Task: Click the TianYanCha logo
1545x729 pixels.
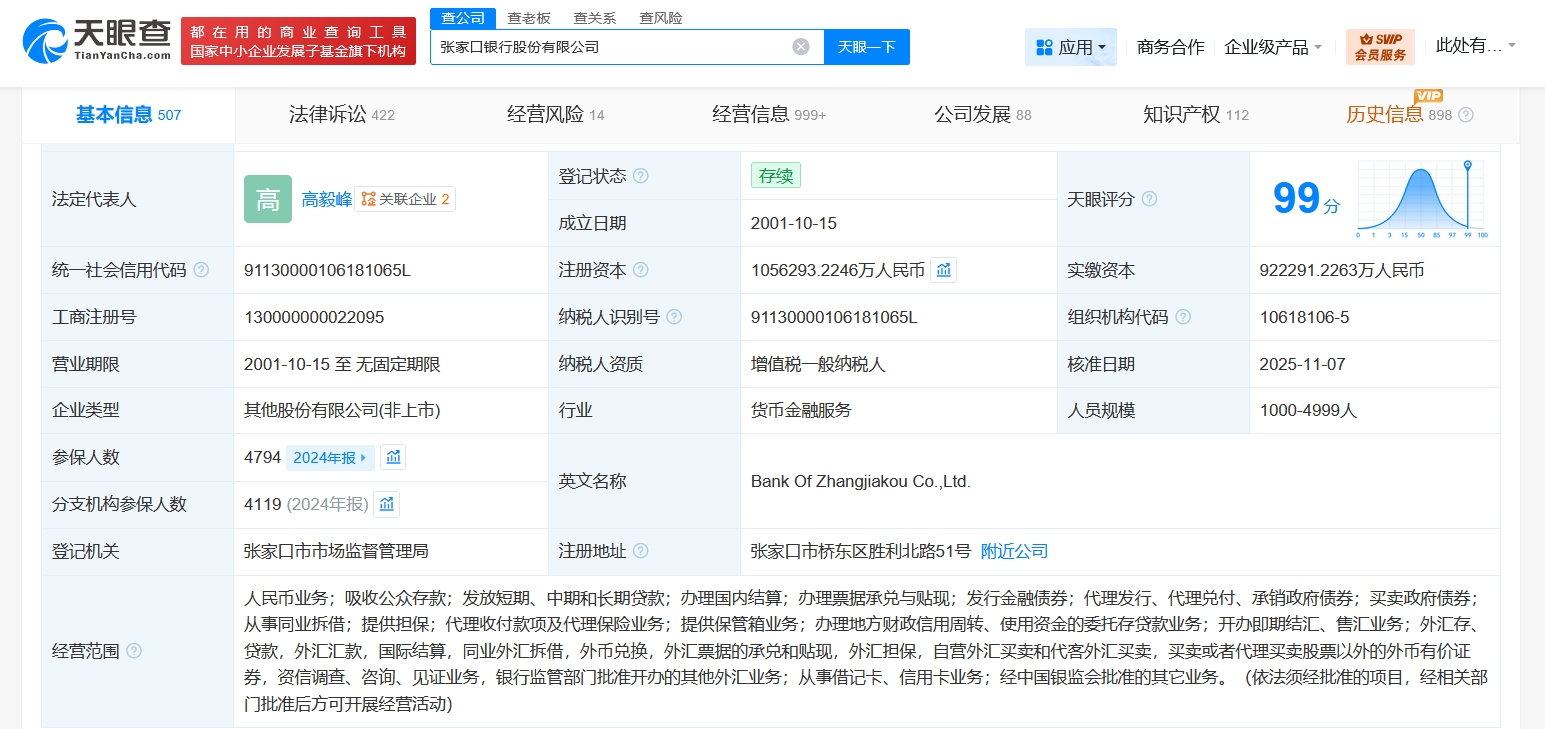Action: (x=97, y=41)
